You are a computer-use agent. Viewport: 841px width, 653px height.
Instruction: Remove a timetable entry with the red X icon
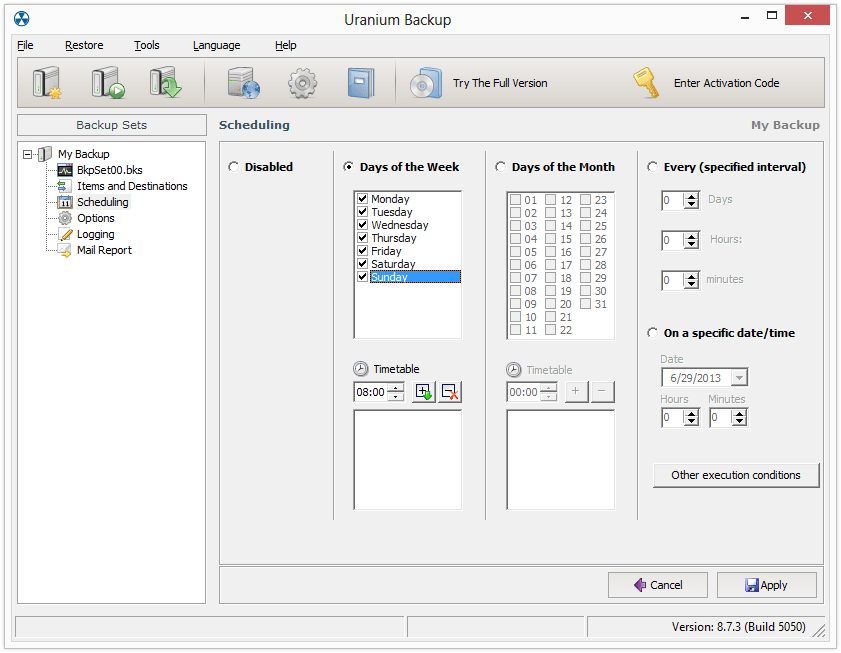point(448,392)
